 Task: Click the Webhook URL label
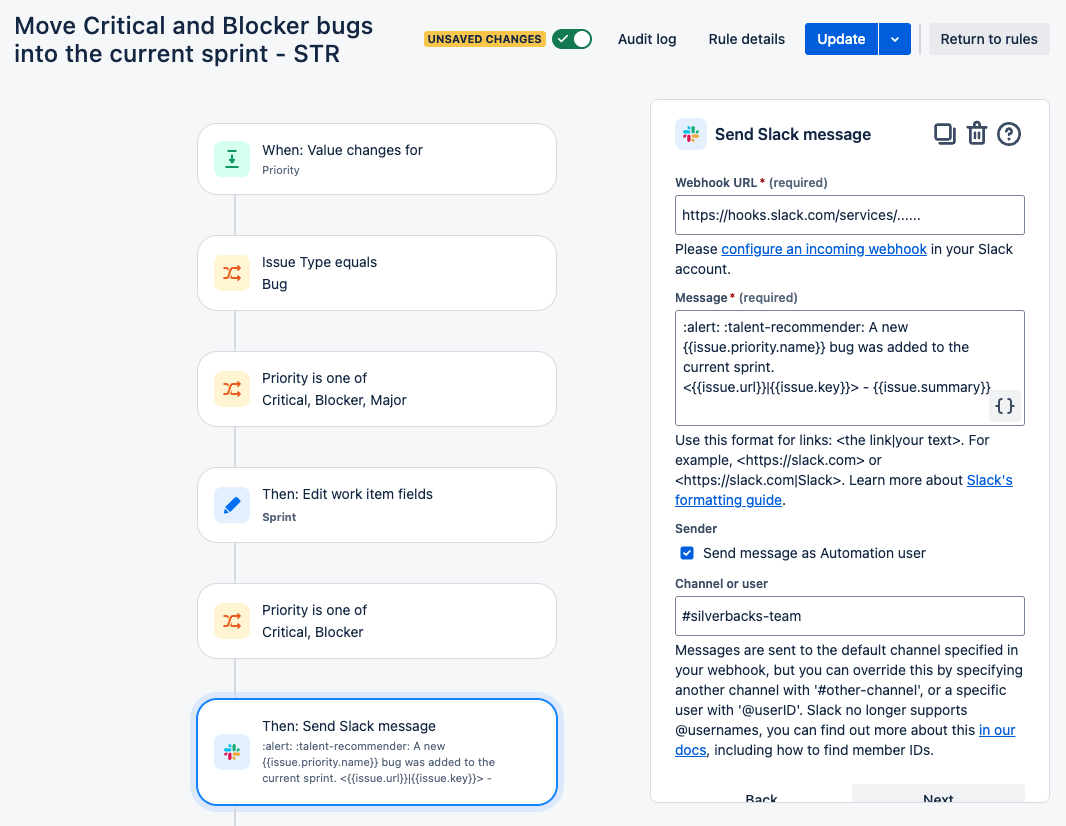(716, 182)
